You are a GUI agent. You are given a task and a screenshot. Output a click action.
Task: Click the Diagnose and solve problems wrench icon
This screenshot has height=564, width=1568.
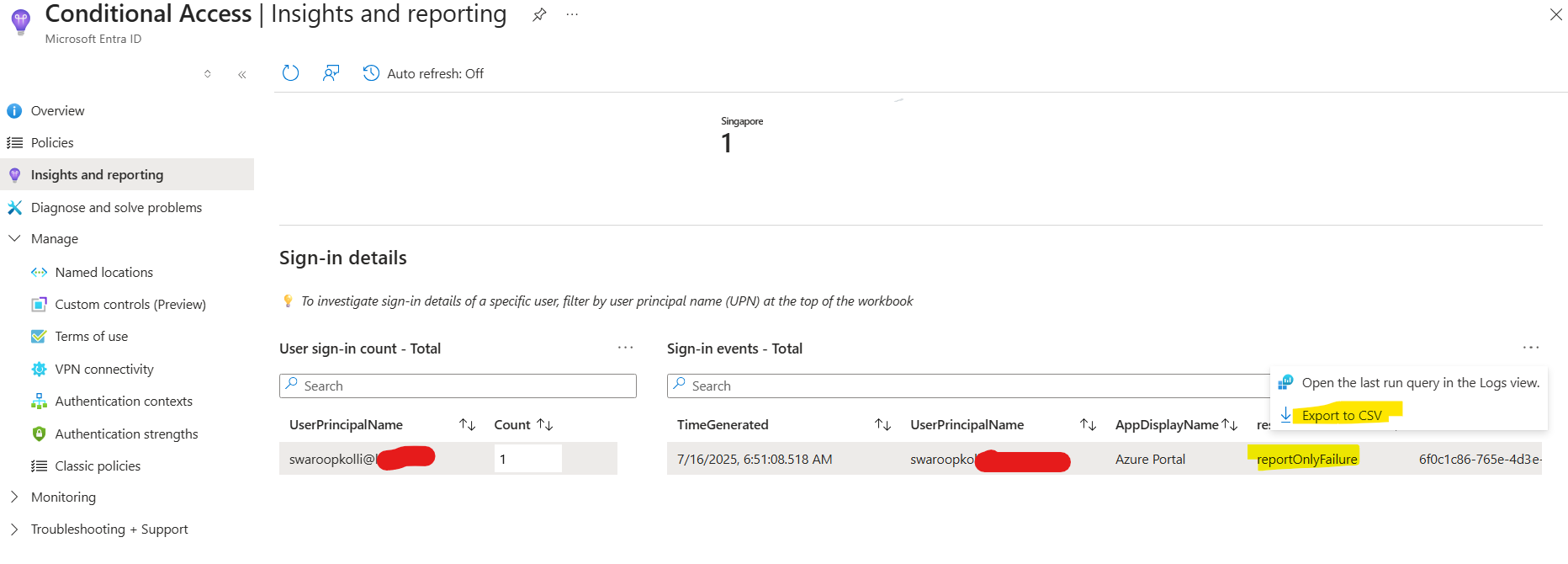[x=14, y=207]
